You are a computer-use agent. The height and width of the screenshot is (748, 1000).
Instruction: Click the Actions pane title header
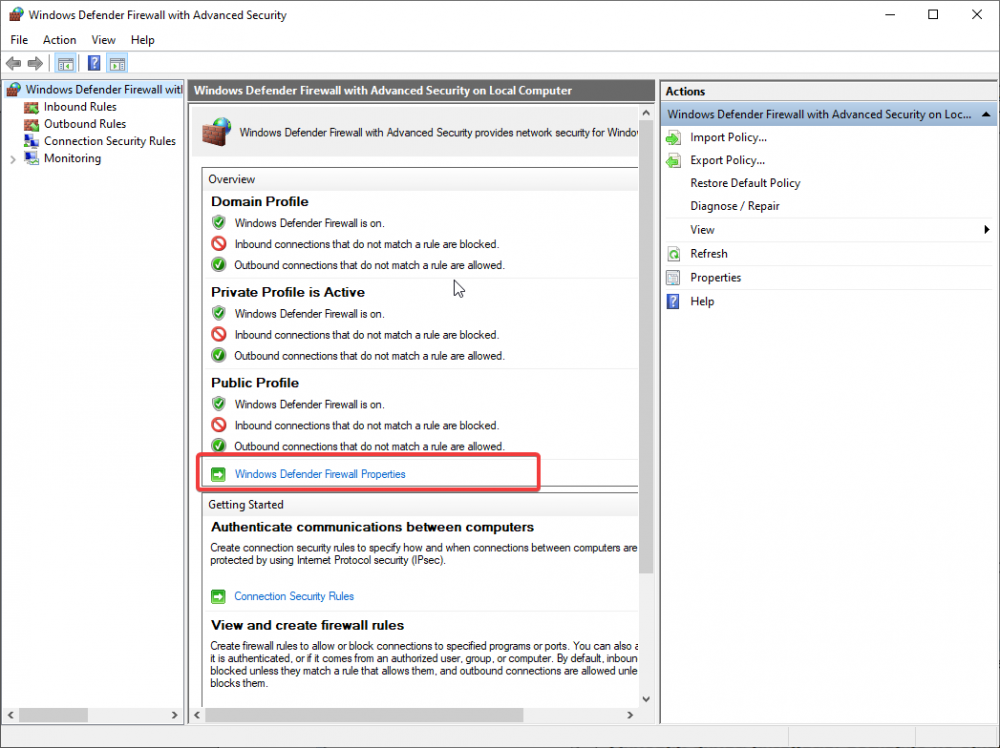[828, 91]
